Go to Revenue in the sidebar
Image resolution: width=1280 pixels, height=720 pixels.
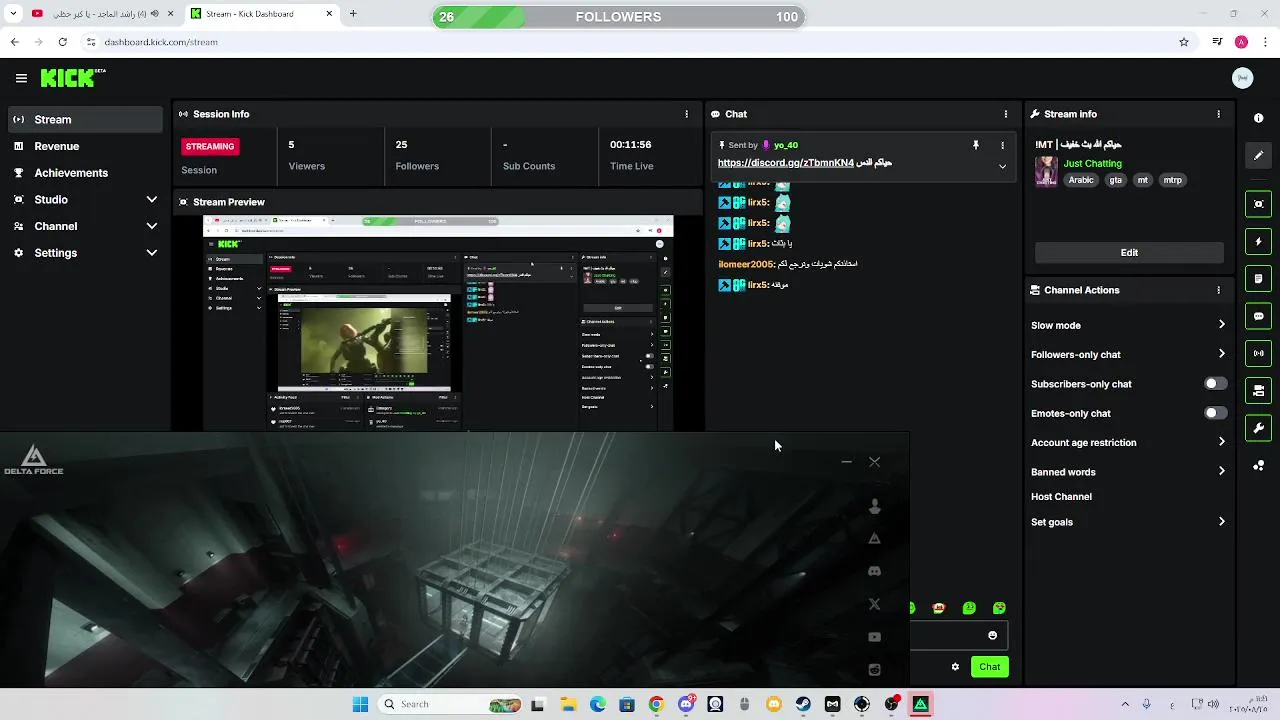(85, 146)
